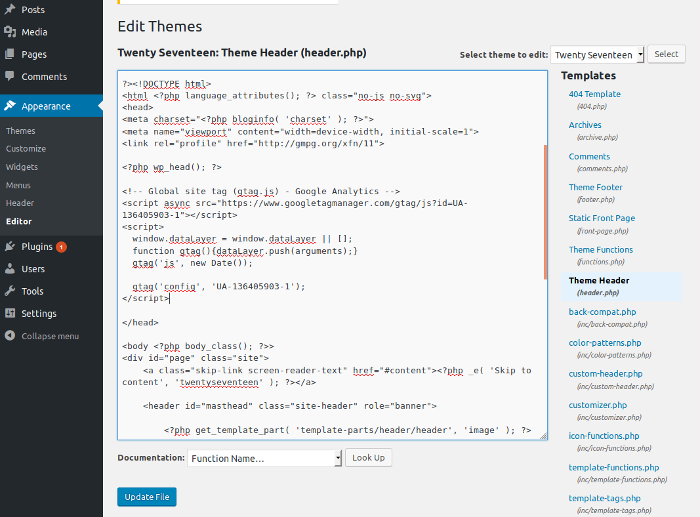Click the Pages icon in sidebar

pos(10,54)
